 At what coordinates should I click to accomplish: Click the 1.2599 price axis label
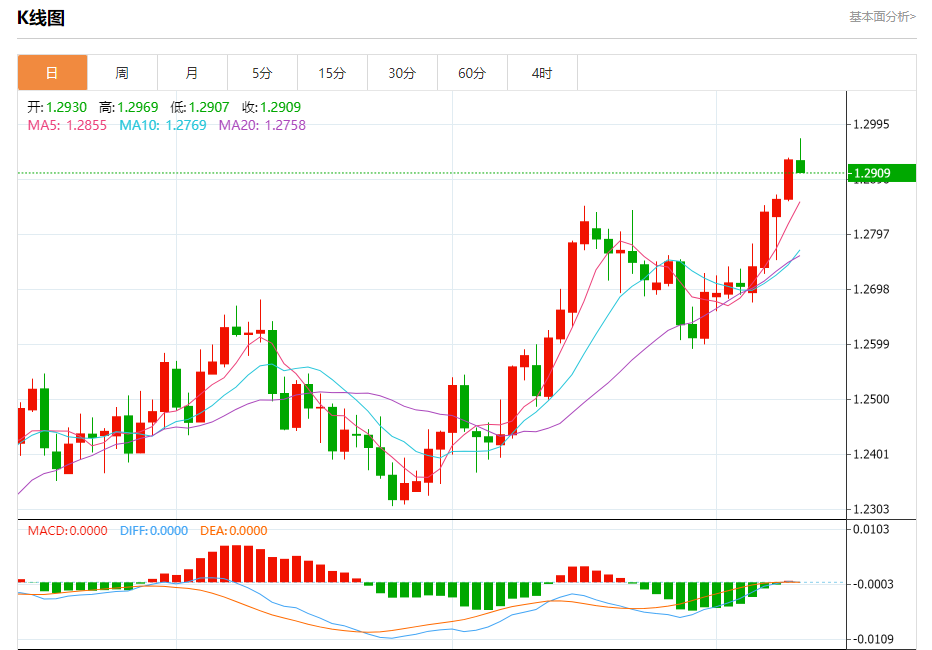[x=871, y=344]
